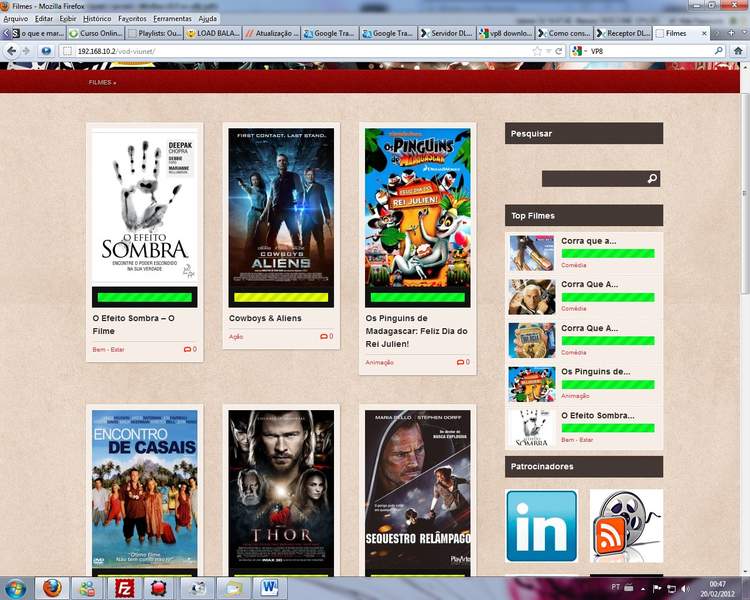The height and width of the screenshot is (600, 750).
Task: Open Os Pinguins de Madagascar title link
Action: click(x=416, y=331)
